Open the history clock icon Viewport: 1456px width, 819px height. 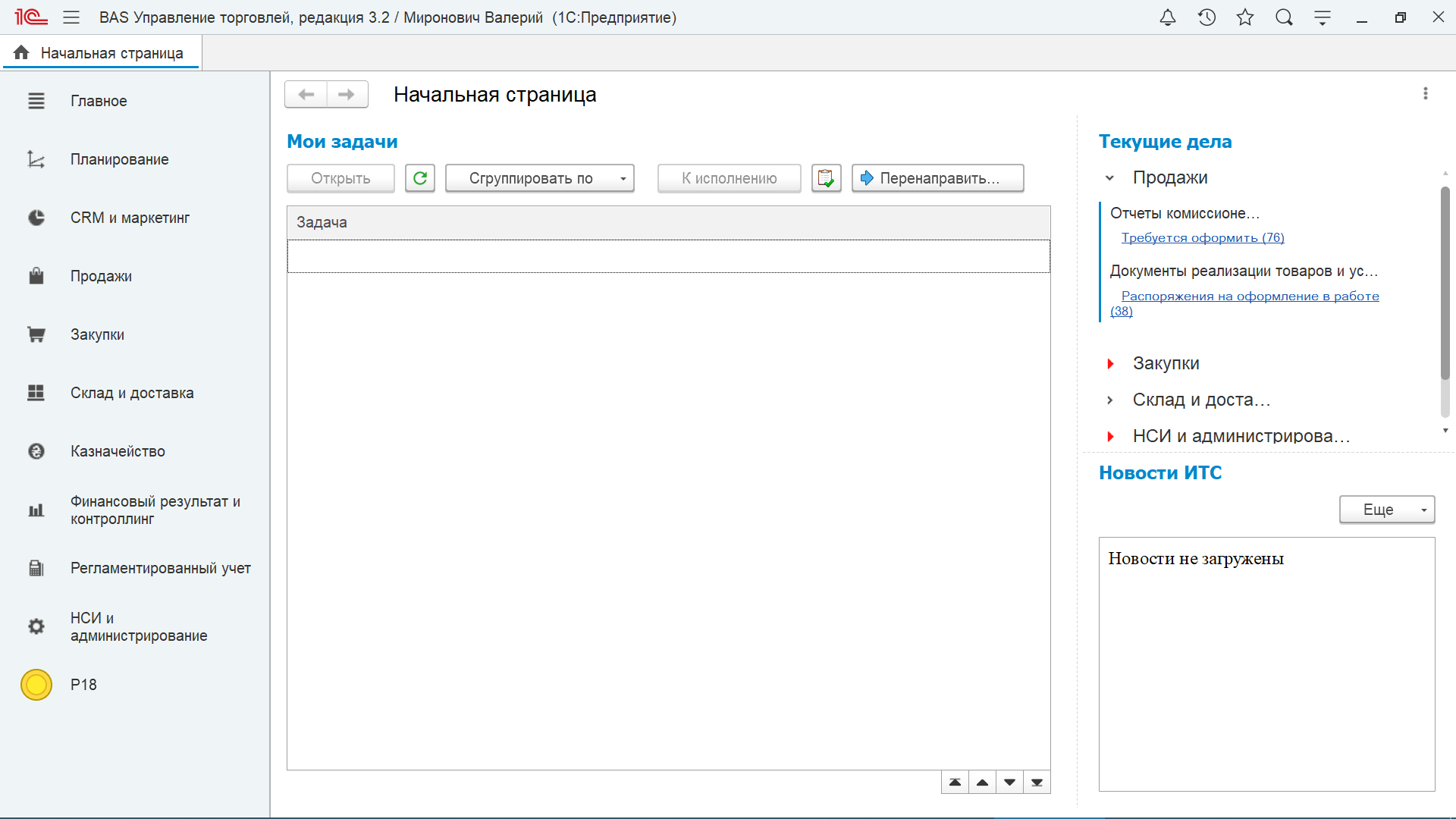(x=1207, y=17)
